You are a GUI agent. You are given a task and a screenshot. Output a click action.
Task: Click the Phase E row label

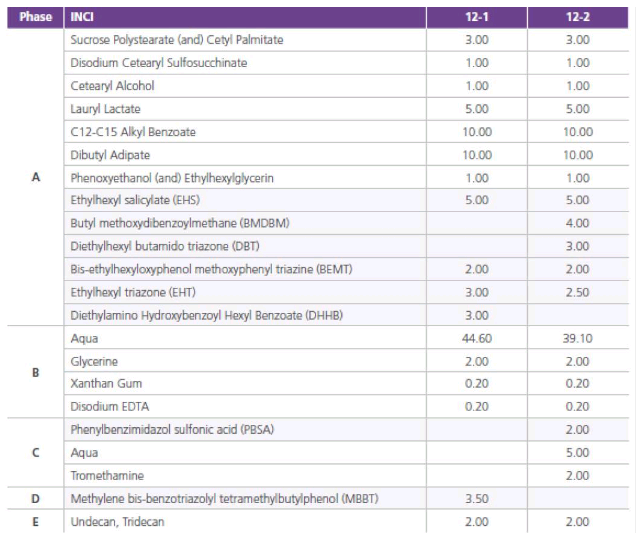coord(36,521)
